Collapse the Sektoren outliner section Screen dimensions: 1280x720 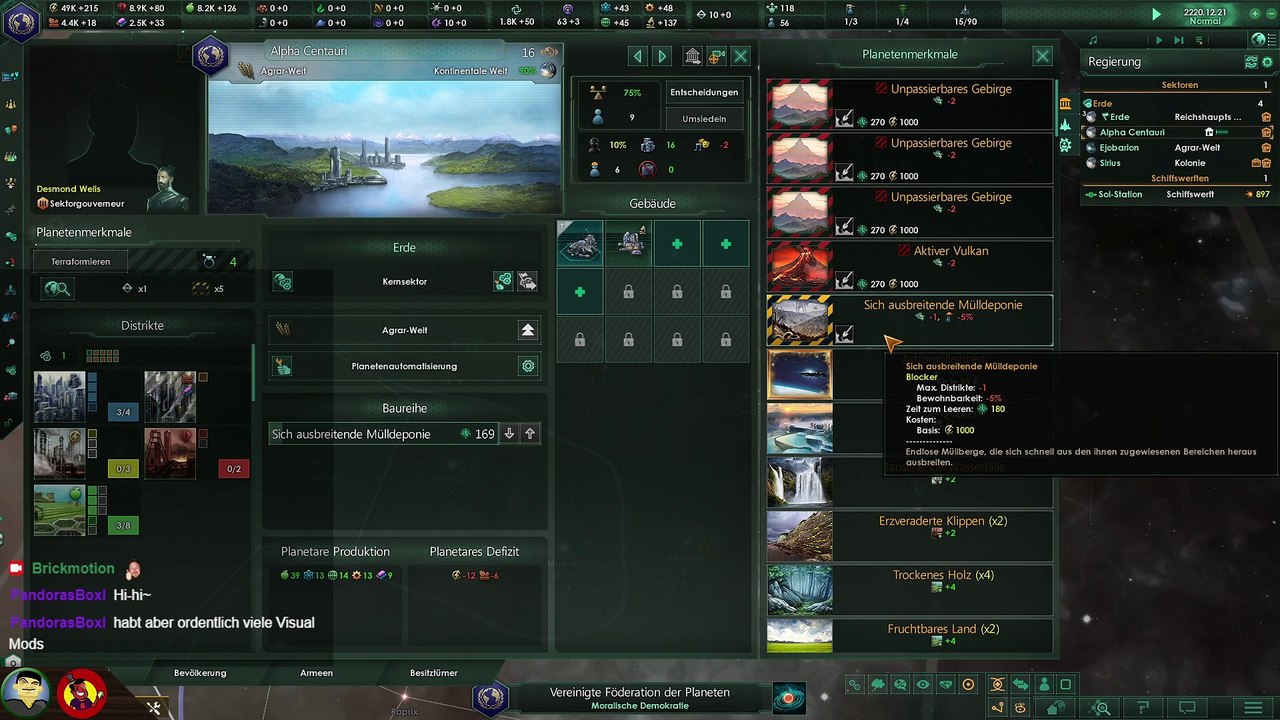coord(1179,85)
